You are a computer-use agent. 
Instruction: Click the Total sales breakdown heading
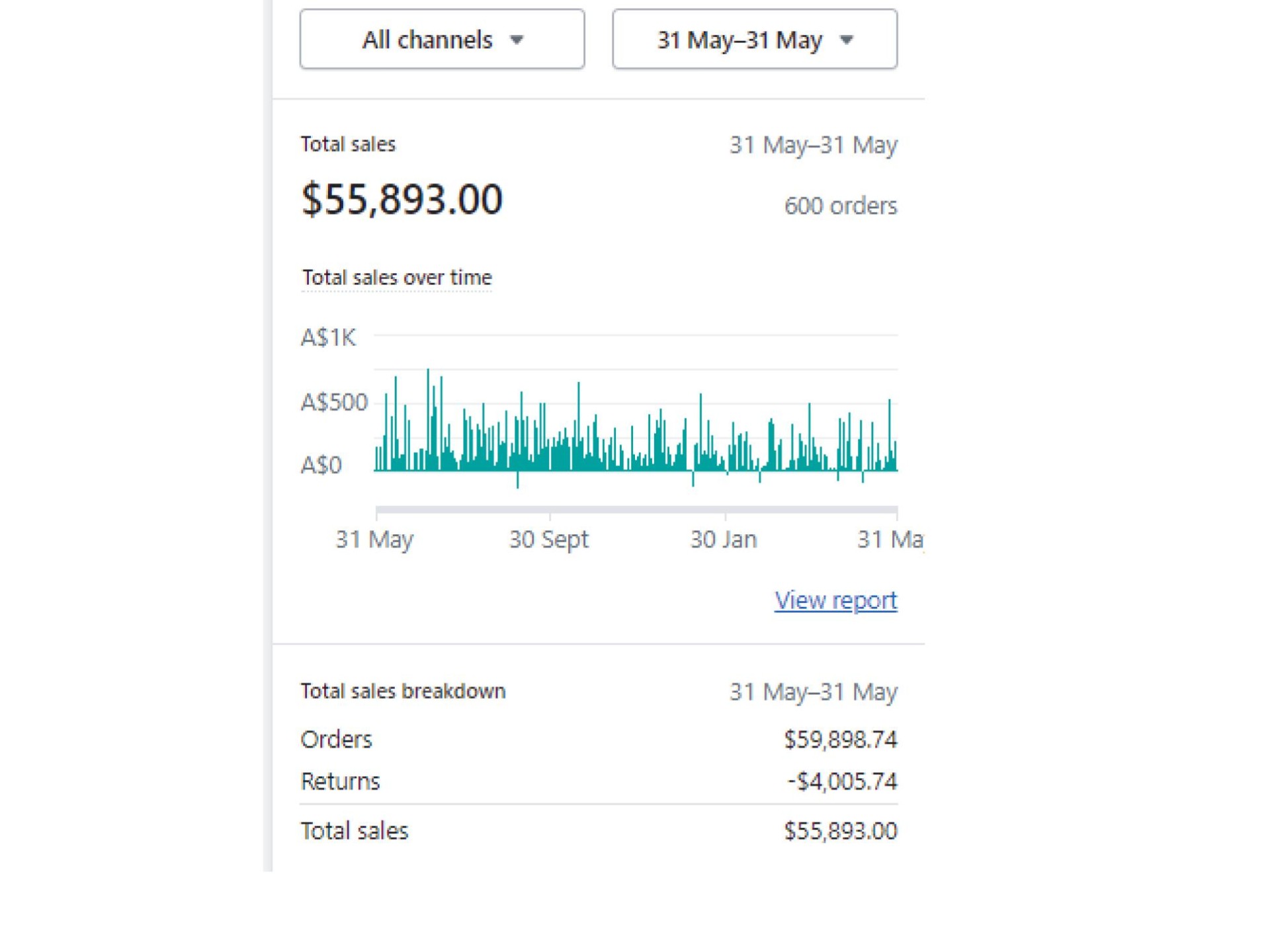pyautogui.click(x=403, y=692)
